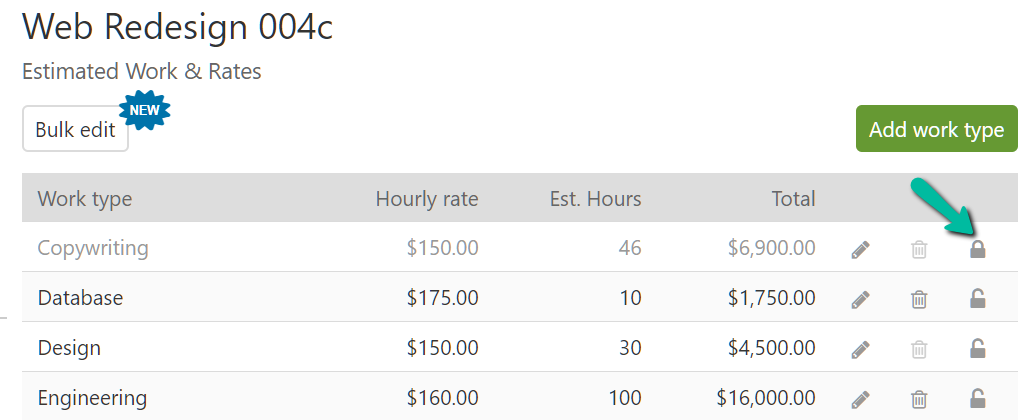Viewport: 1025px width, 420px height.
Task: Lock the Database work type
Action: [x=978, y=298]
